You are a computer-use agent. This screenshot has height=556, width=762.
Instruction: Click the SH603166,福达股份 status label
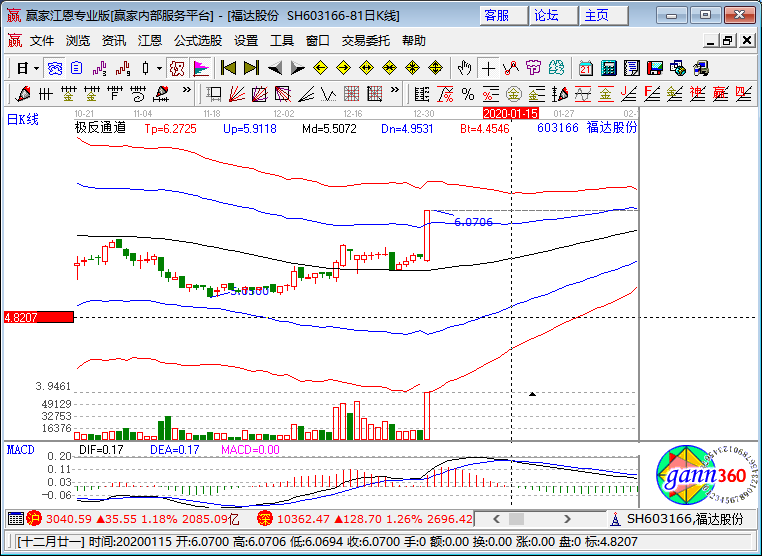tap(685, 519)
